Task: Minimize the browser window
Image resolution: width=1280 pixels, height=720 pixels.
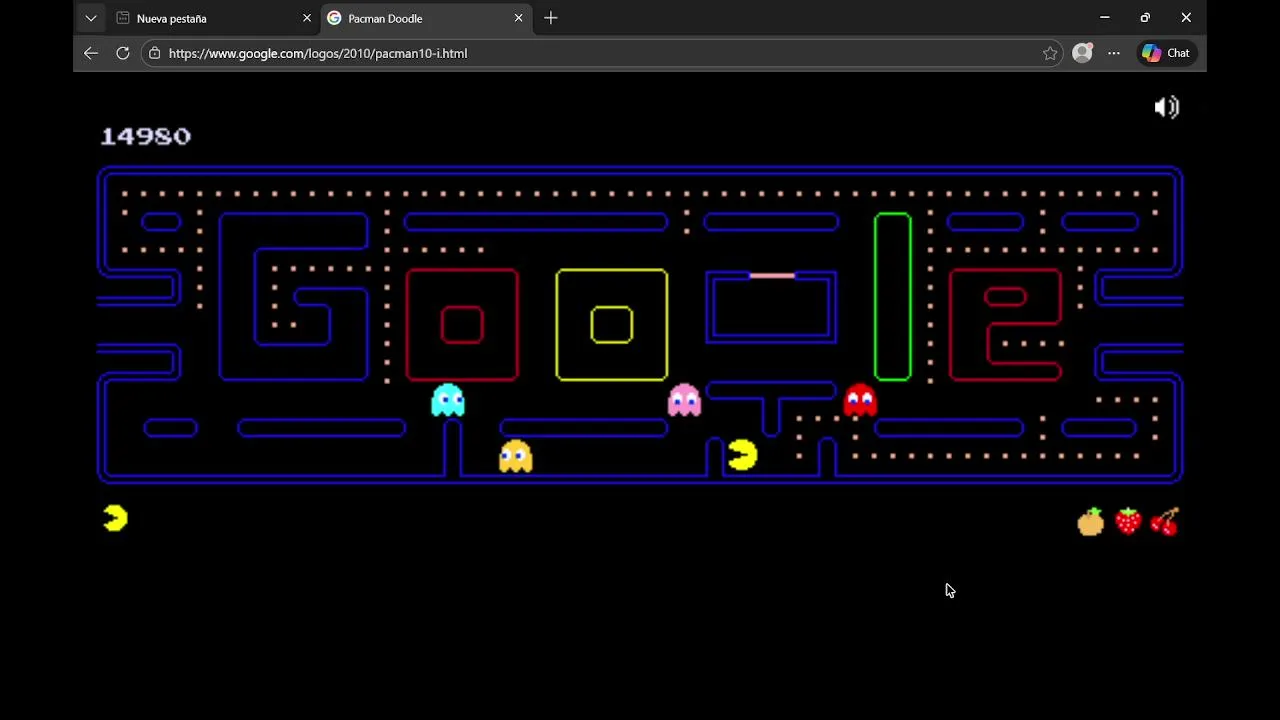Action: [x=1105, y=18]
